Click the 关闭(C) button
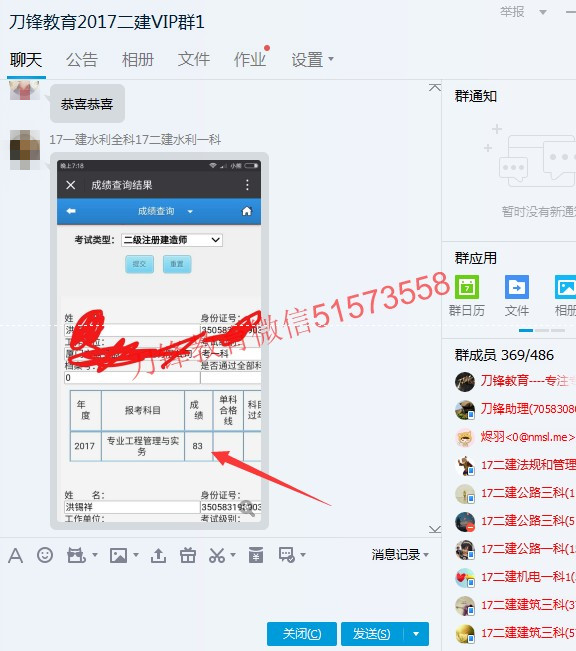Viewport: 576px width, 651px height. (302, 634)
